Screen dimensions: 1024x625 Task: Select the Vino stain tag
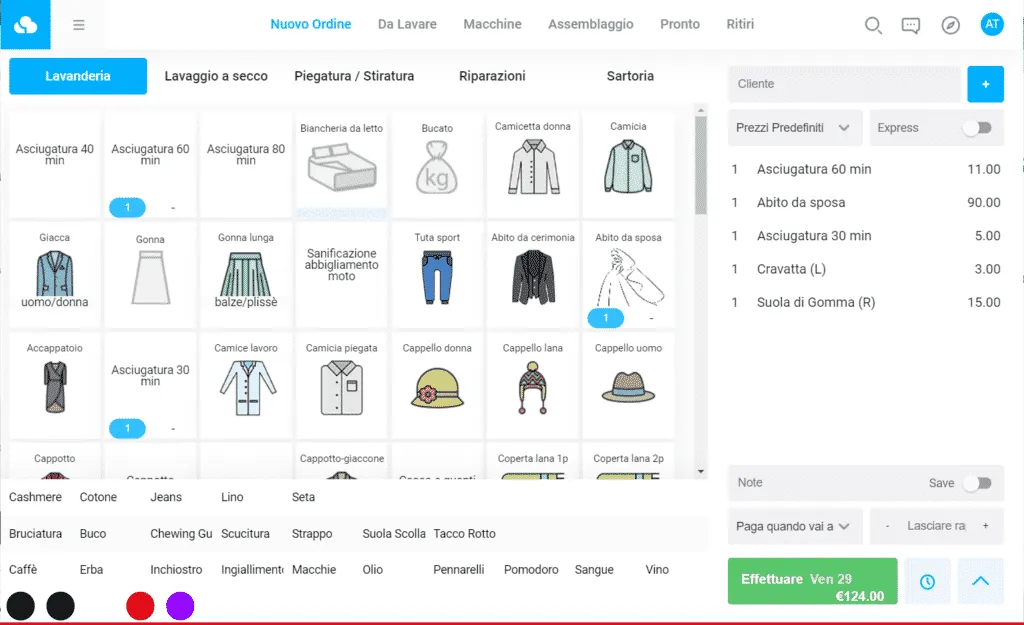pyautogui.click(x=657, y=569)
